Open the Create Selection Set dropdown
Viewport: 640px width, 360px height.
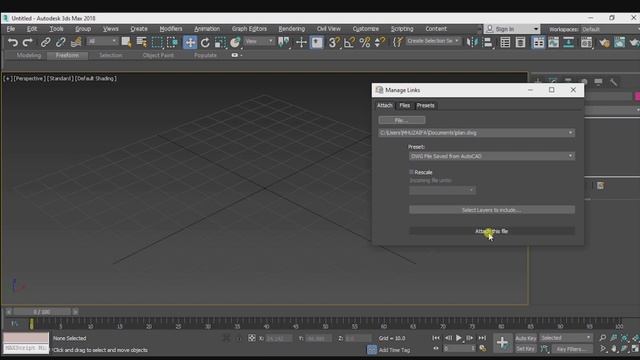(x=433, y=41)
